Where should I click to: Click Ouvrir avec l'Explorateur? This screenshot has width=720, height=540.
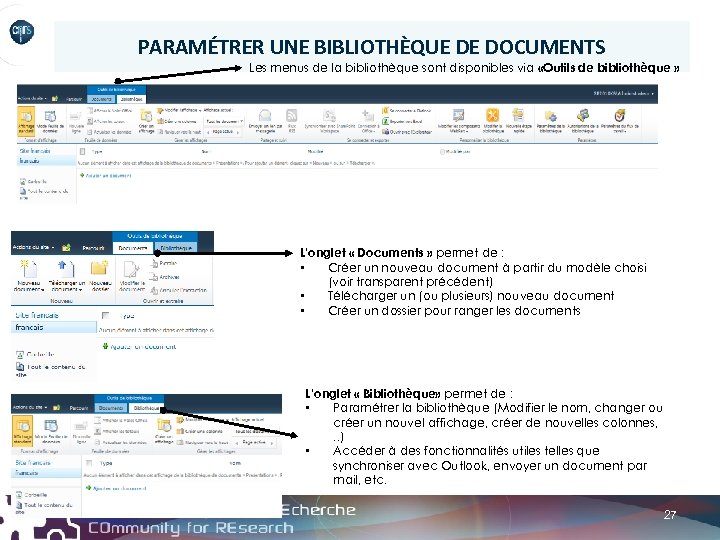[407, 132]
